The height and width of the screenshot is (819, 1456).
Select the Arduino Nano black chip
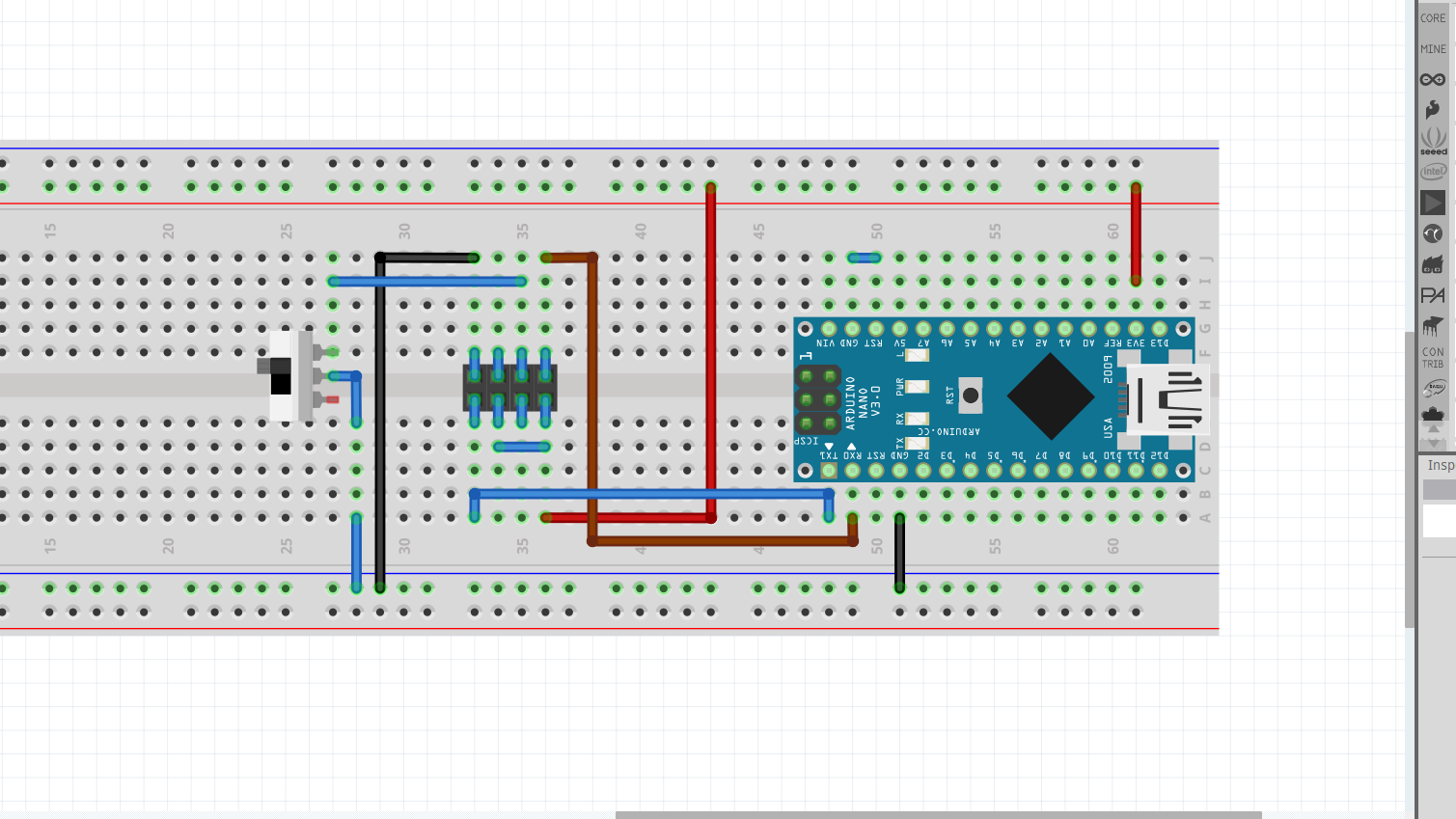[x=1050, y=396]
